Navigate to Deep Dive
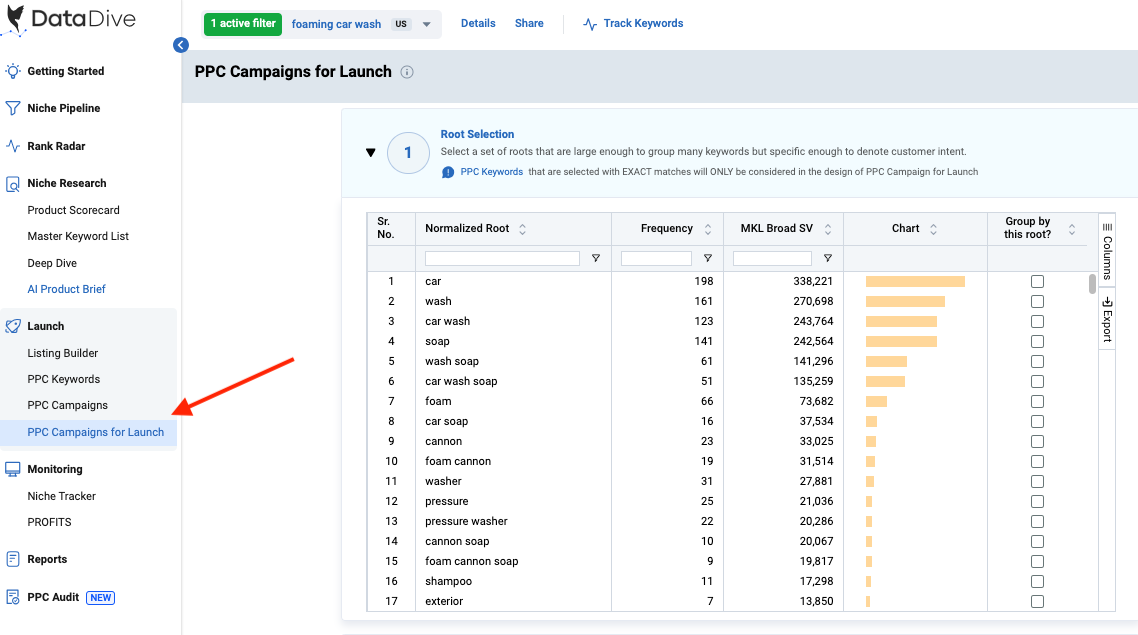This screenshot has width=1138, height=635. tap(52, 263)
